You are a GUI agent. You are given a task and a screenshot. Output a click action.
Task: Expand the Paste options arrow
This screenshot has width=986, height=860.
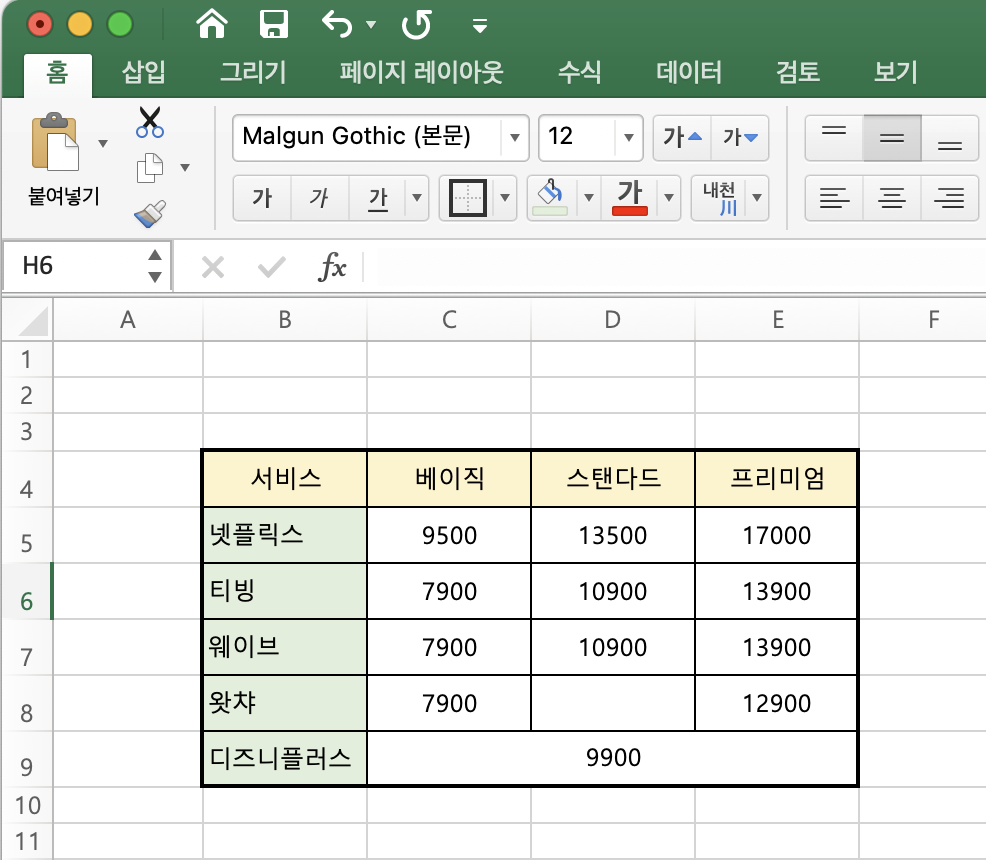pos(103,144)
